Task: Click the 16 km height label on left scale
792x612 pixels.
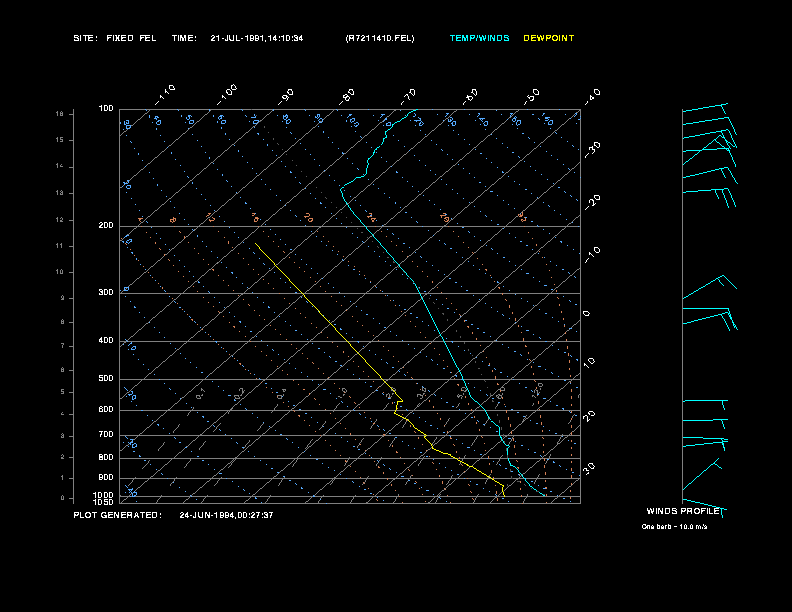Action: [59, 114]
